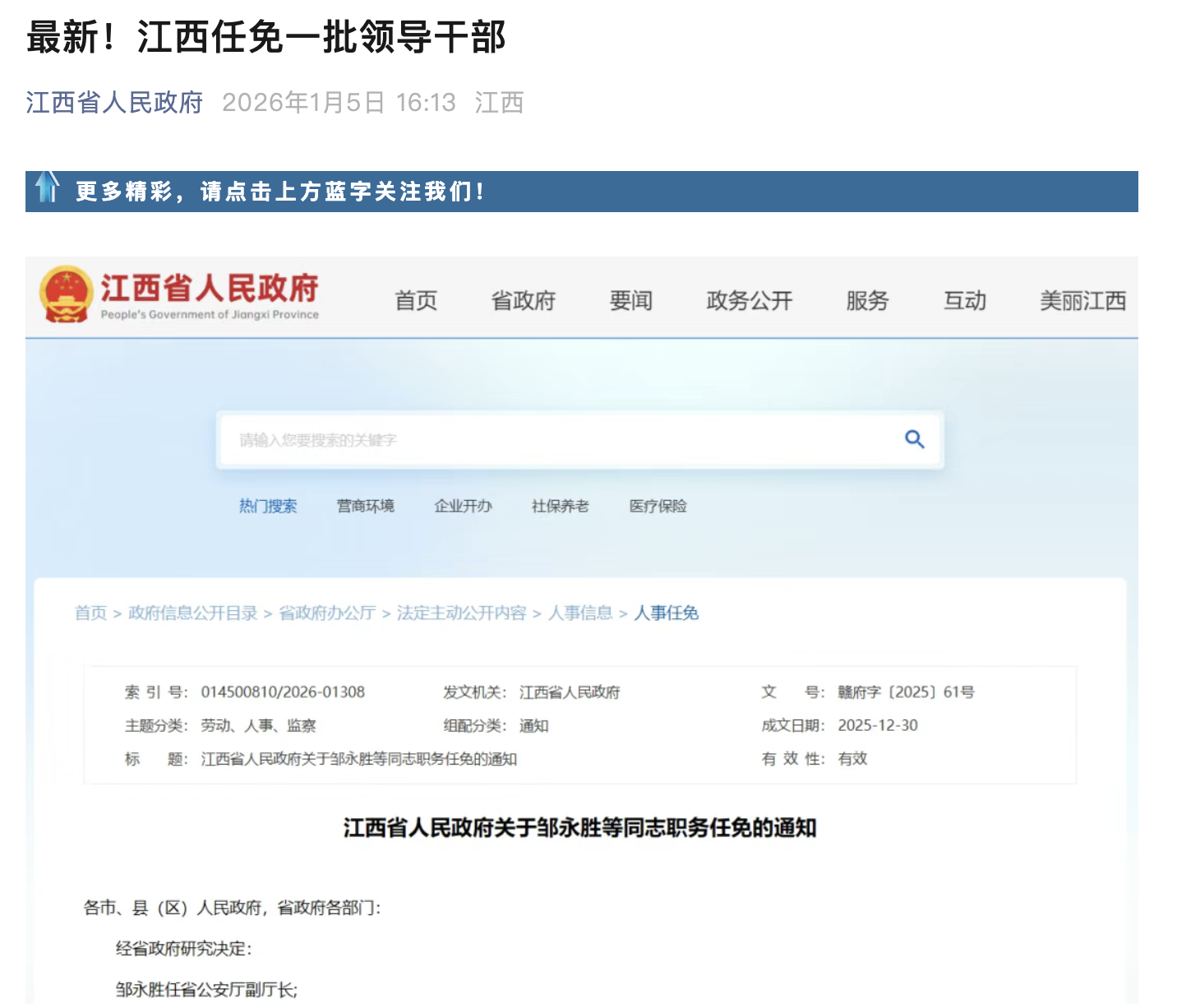Image resolution: width=1177 pixels, height=1008 pixels.
Task: Open the 政务公开 menu item
Action: 749,301
